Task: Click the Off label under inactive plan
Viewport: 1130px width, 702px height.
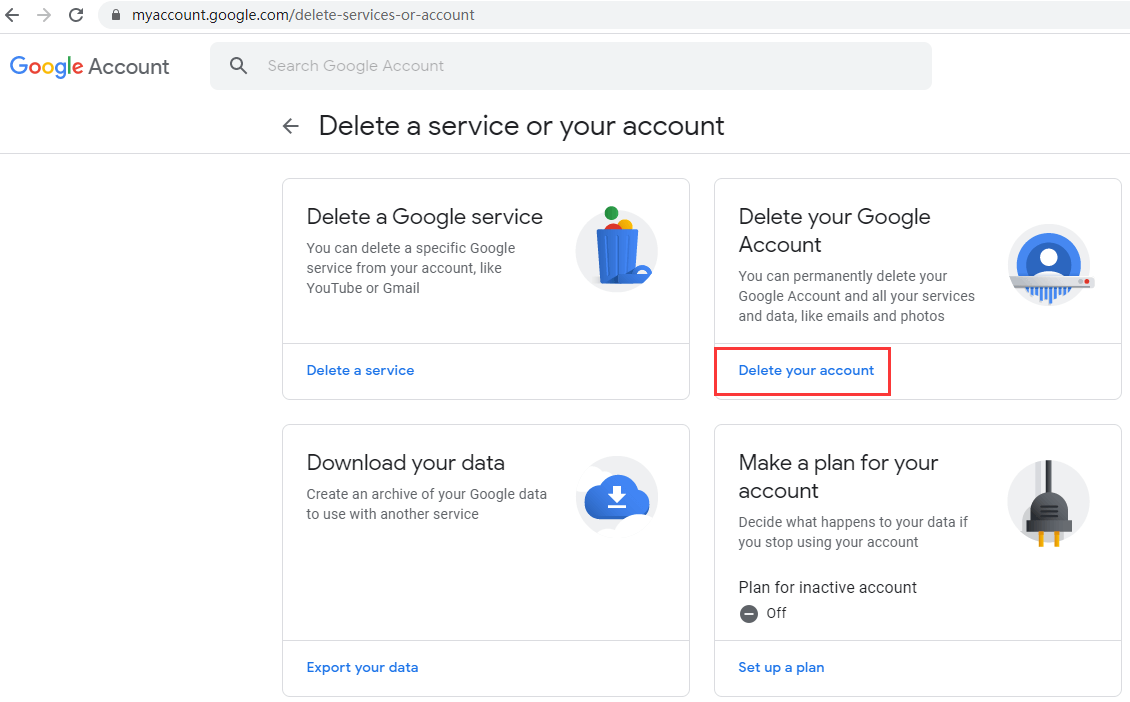Action: [x=776, y=613]
